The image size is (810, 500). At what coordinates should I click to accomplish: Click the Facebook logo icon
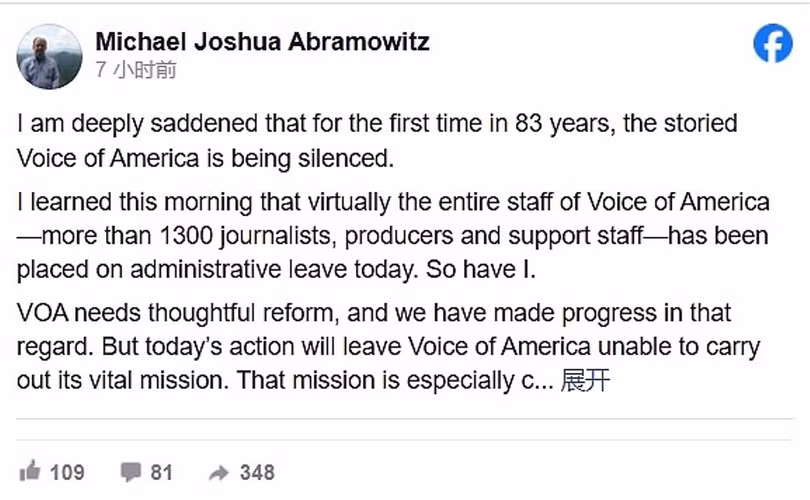pyautogui.click(x=772, y=44)
